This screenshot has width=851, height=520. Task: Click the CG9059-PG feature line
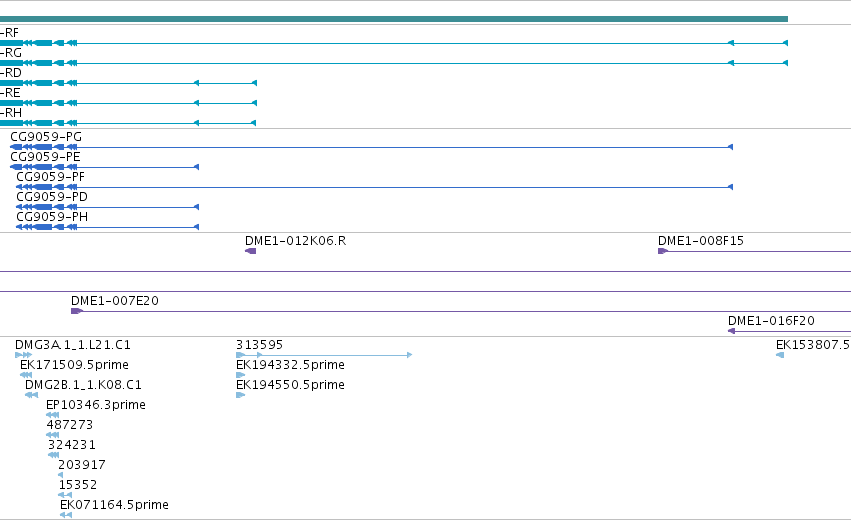(371, 147)
